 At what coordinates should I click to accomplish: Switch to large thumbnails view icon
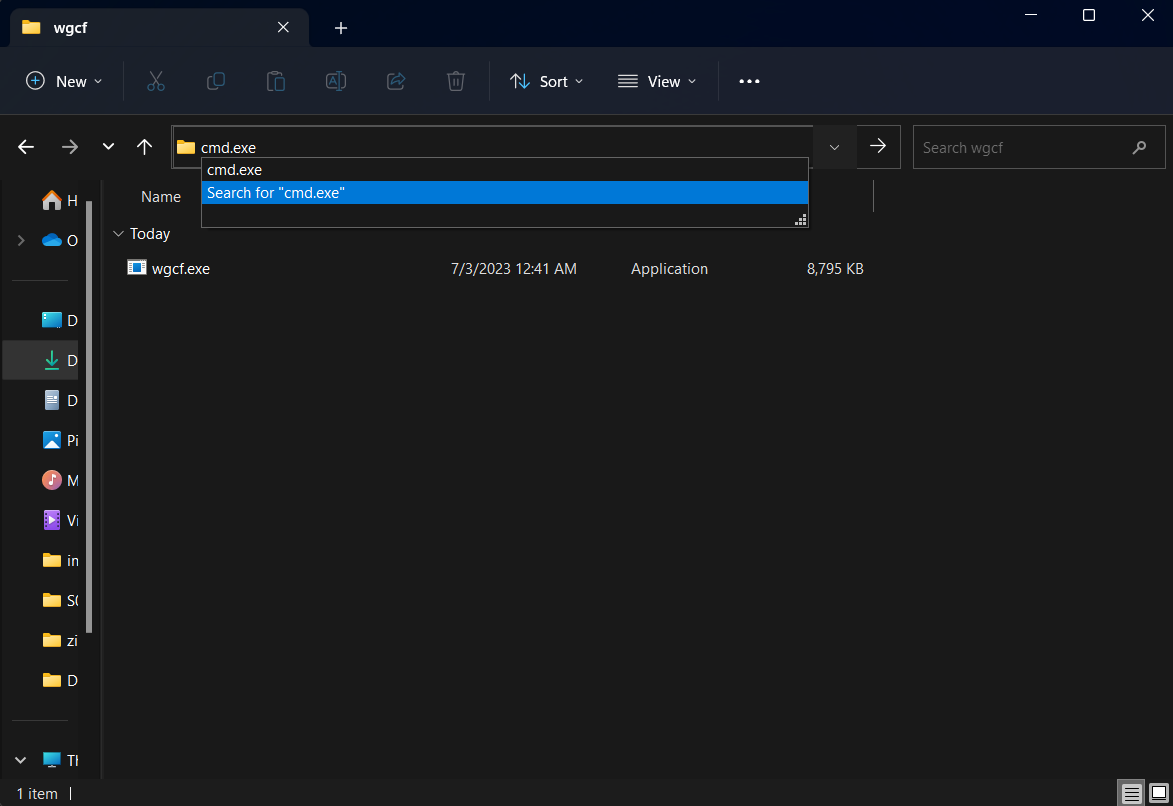[x=1158, y=794]
